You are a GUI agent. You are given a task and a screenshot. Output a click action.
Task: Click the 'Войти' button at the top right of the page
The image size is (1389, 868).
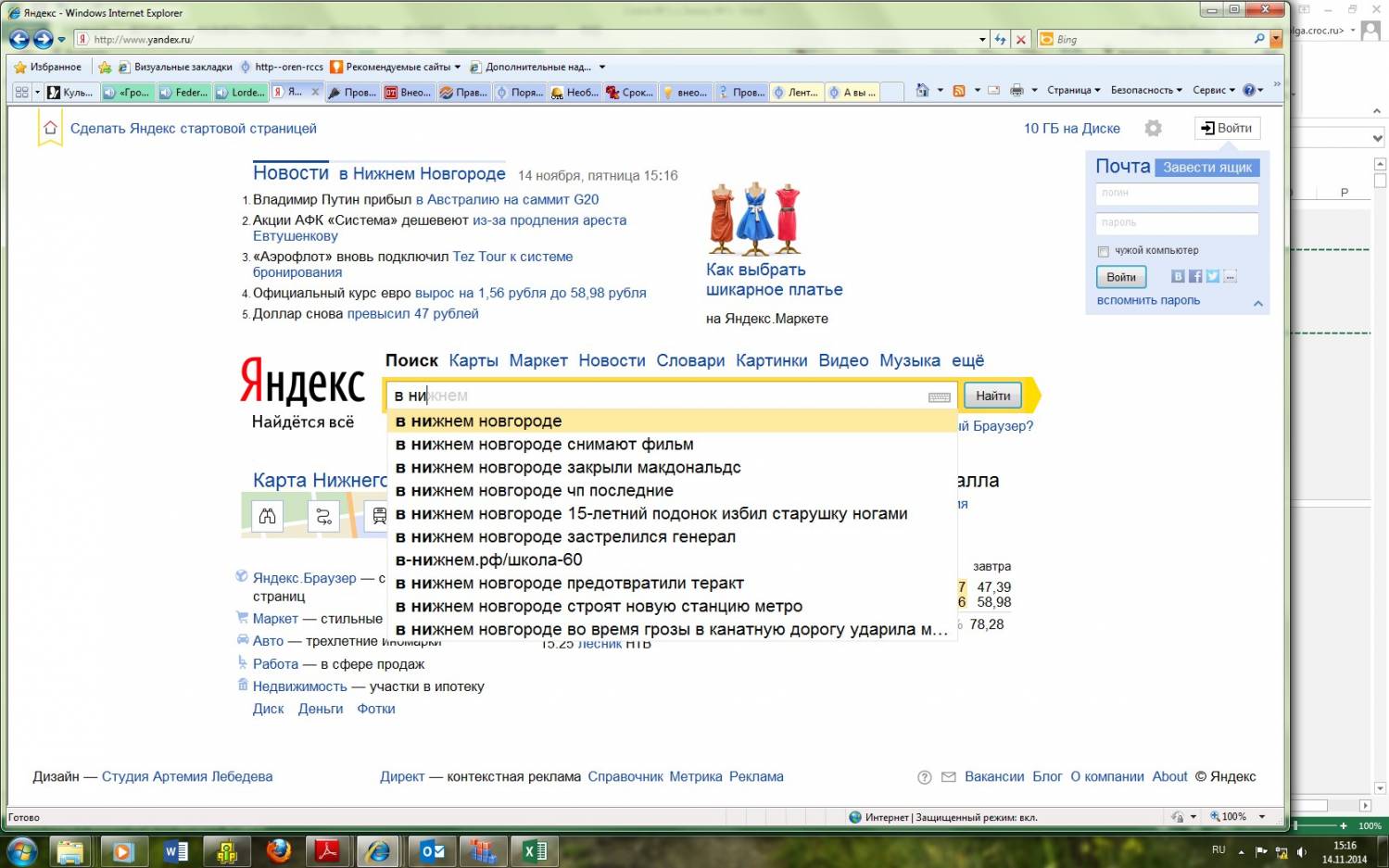[x=1227, y=128]
